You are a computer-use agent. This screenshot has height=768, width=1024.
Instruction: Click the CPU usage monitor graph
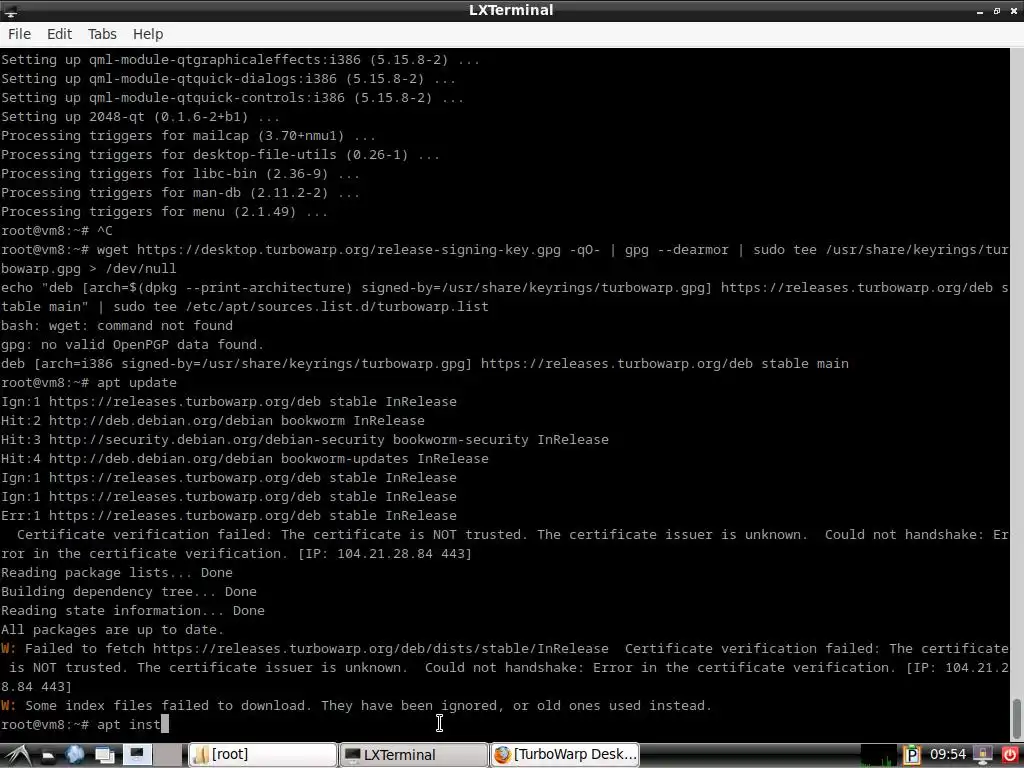pos(880,755)
